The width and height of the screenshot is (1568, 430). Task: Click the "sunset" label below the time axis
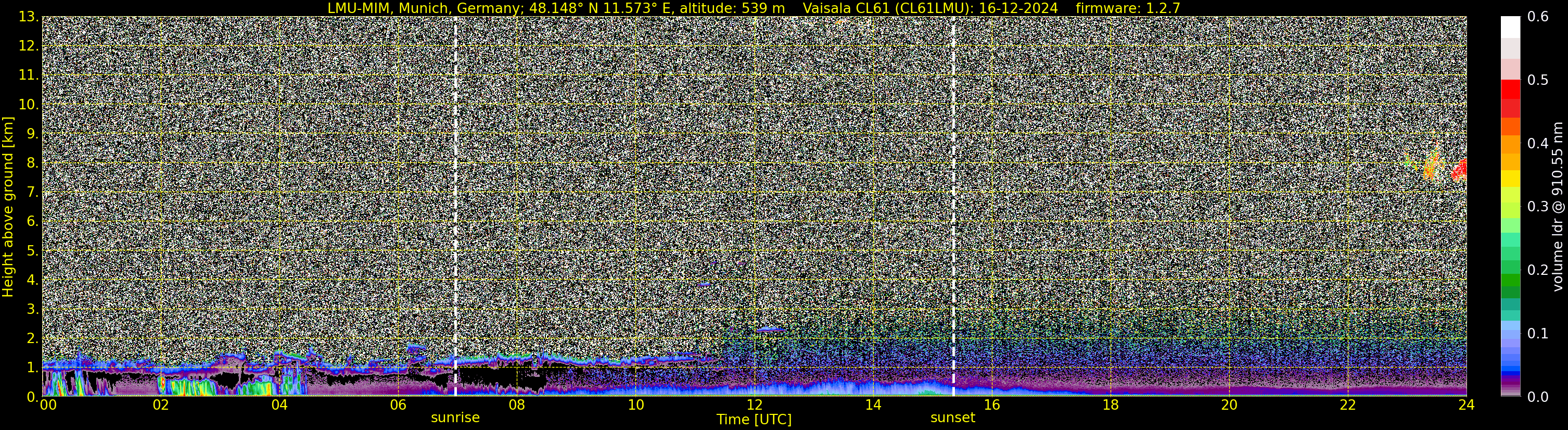[952, 417]
